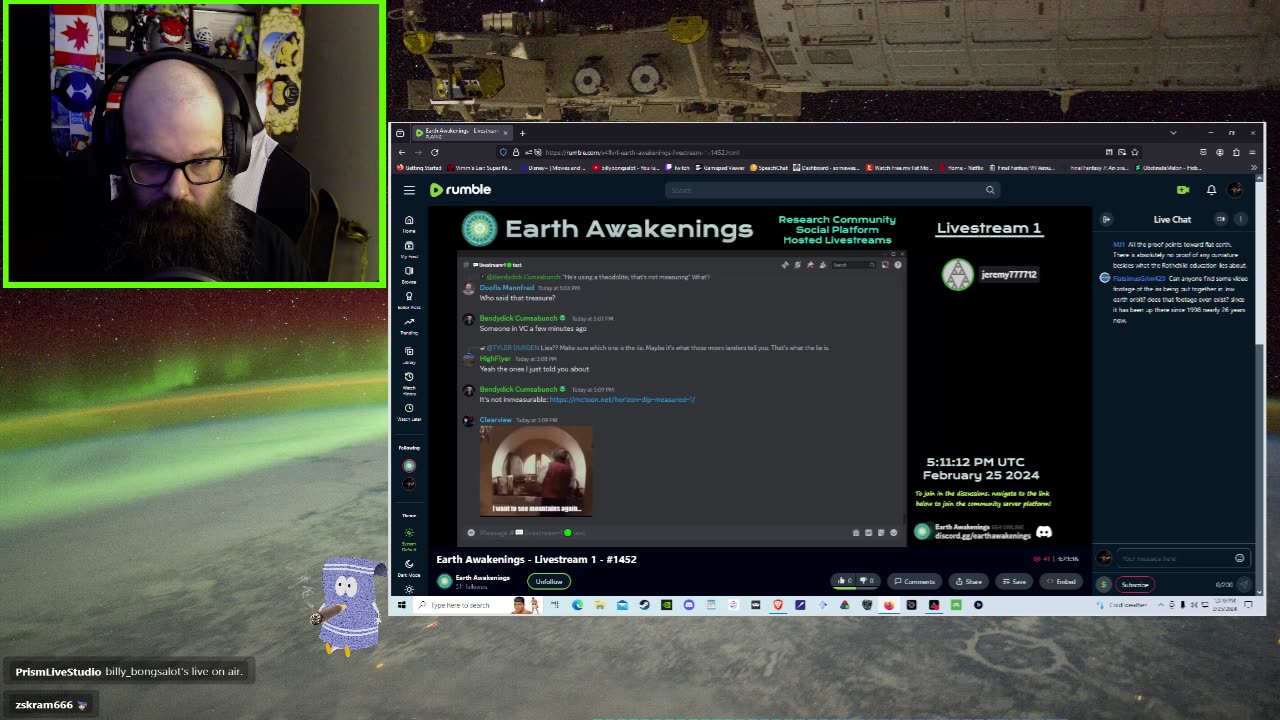Click the Clearview GIF thumbnail
Image resolution: width=1280 pixels, height=720 pixels.
(x=537, y=470)
